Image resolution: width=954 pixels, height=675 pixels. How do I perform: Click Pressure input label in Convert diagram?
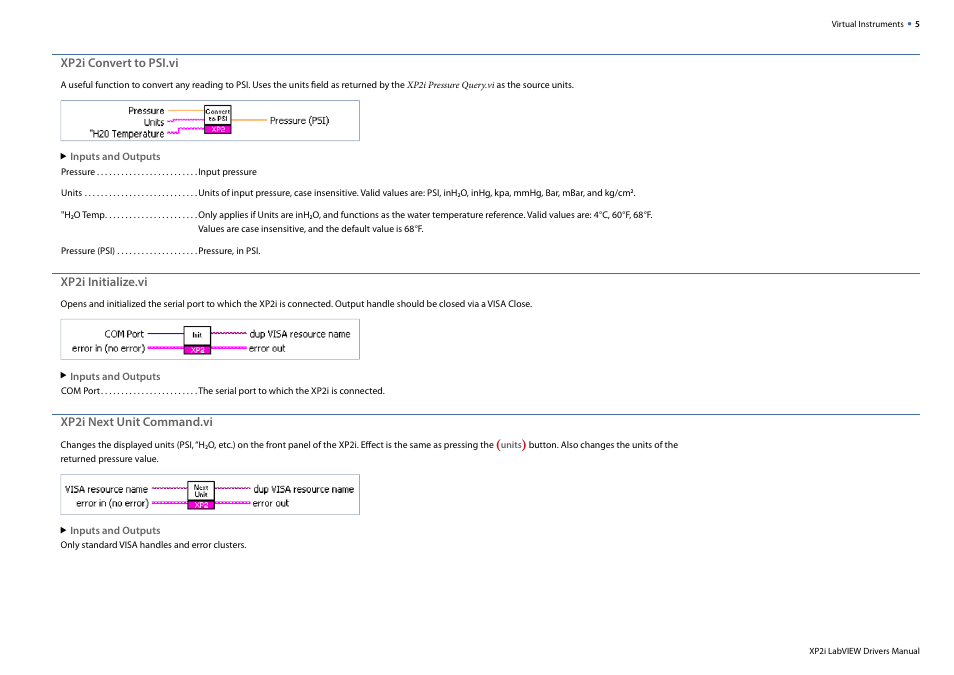pos(146,111)
